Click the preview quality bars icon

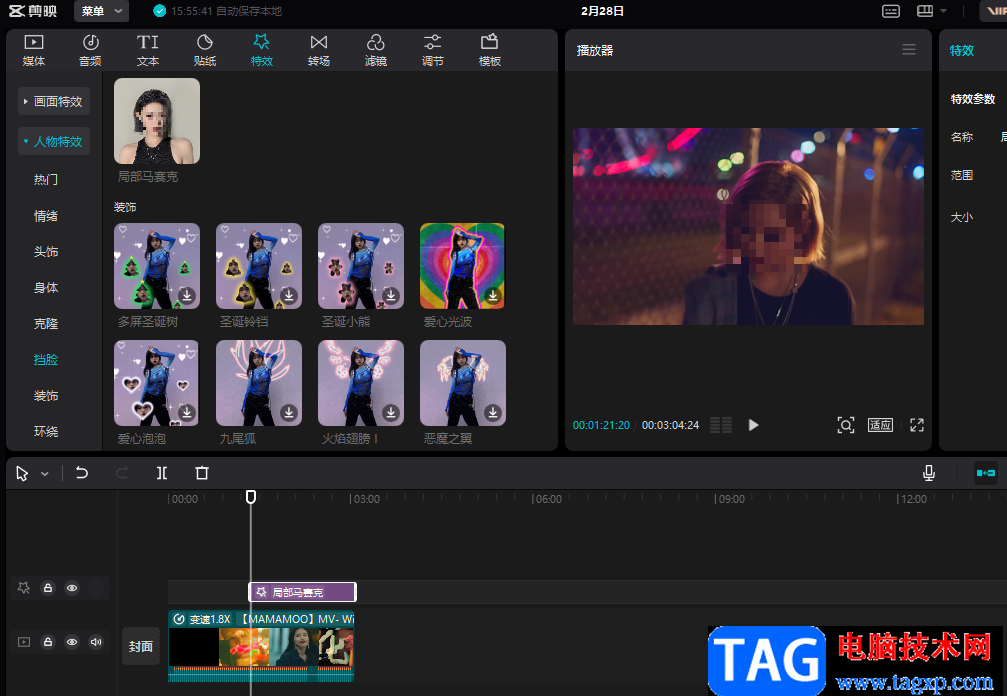pyautogui.click(x=721, y=425)
